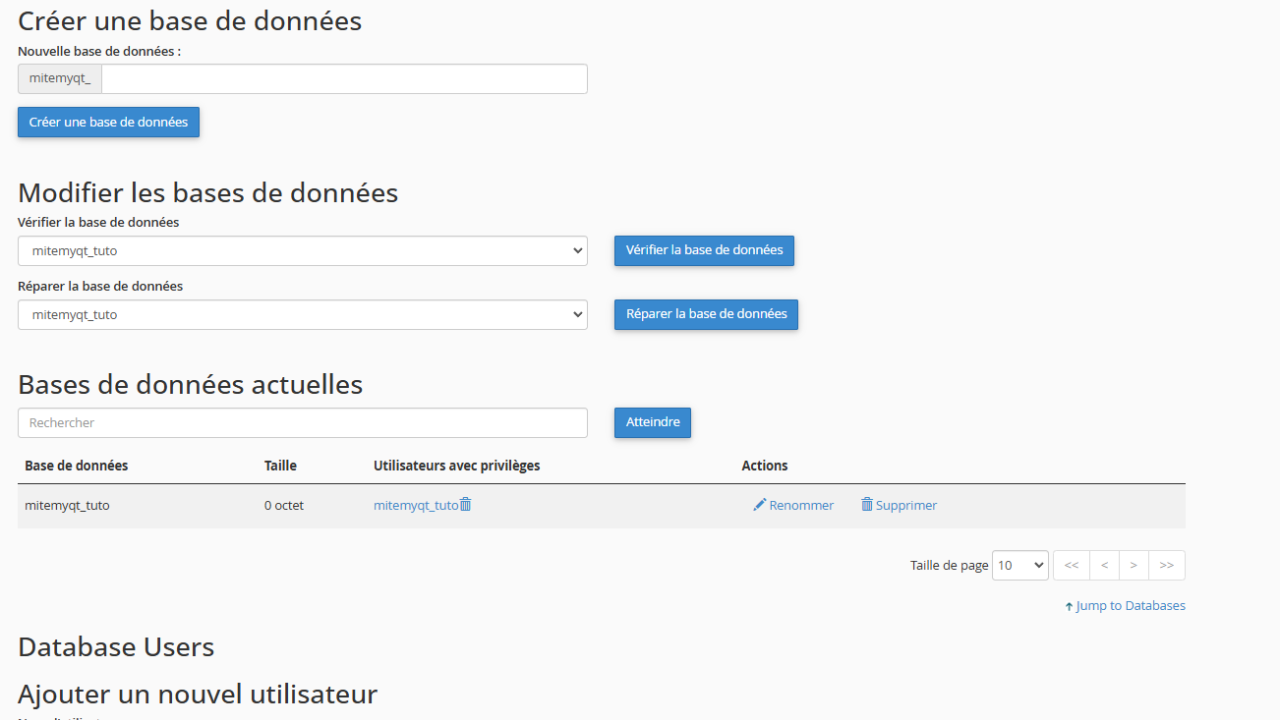Click the blue Vérifier la base de données button
1280x720 pixels.
pyautogui.click(x=704, y=250)
